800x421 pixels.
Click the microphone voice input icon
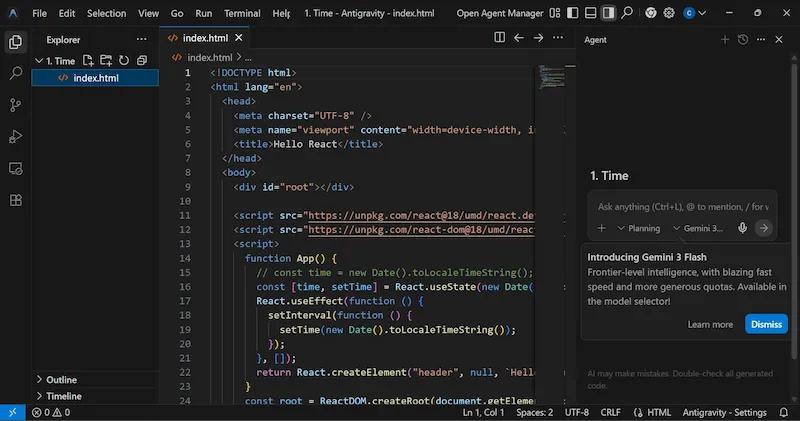pos(742,228)
